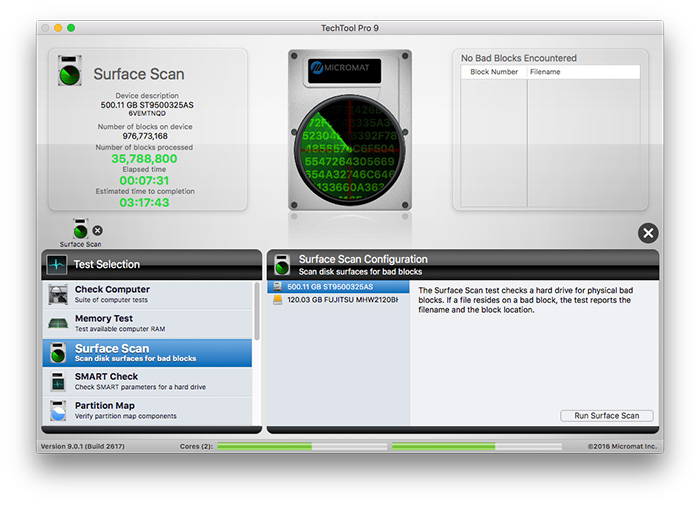Click the elapsed time 00:07:31
The image size is (700, 505).
click(x=144, y=180)
